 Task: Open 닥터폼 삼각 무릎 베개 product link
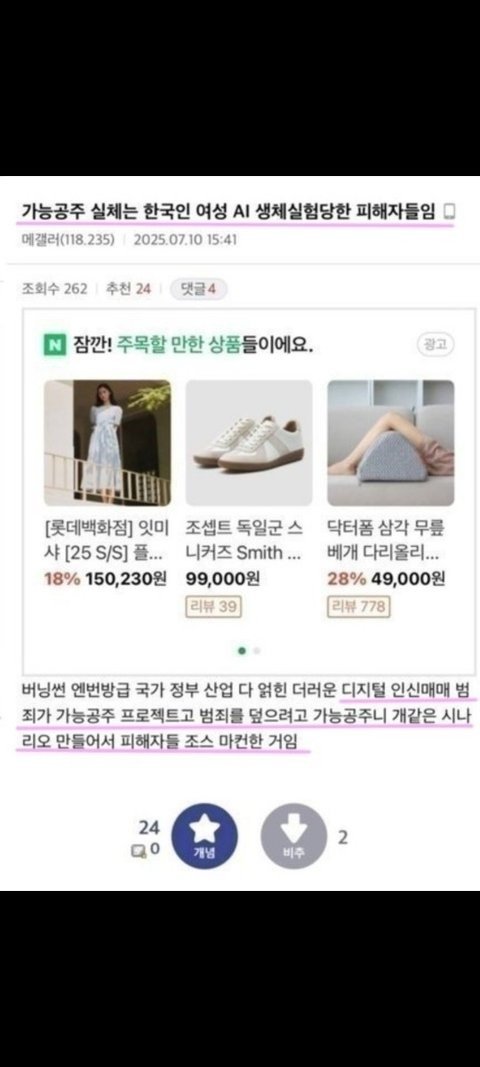[x=386, y=540]
